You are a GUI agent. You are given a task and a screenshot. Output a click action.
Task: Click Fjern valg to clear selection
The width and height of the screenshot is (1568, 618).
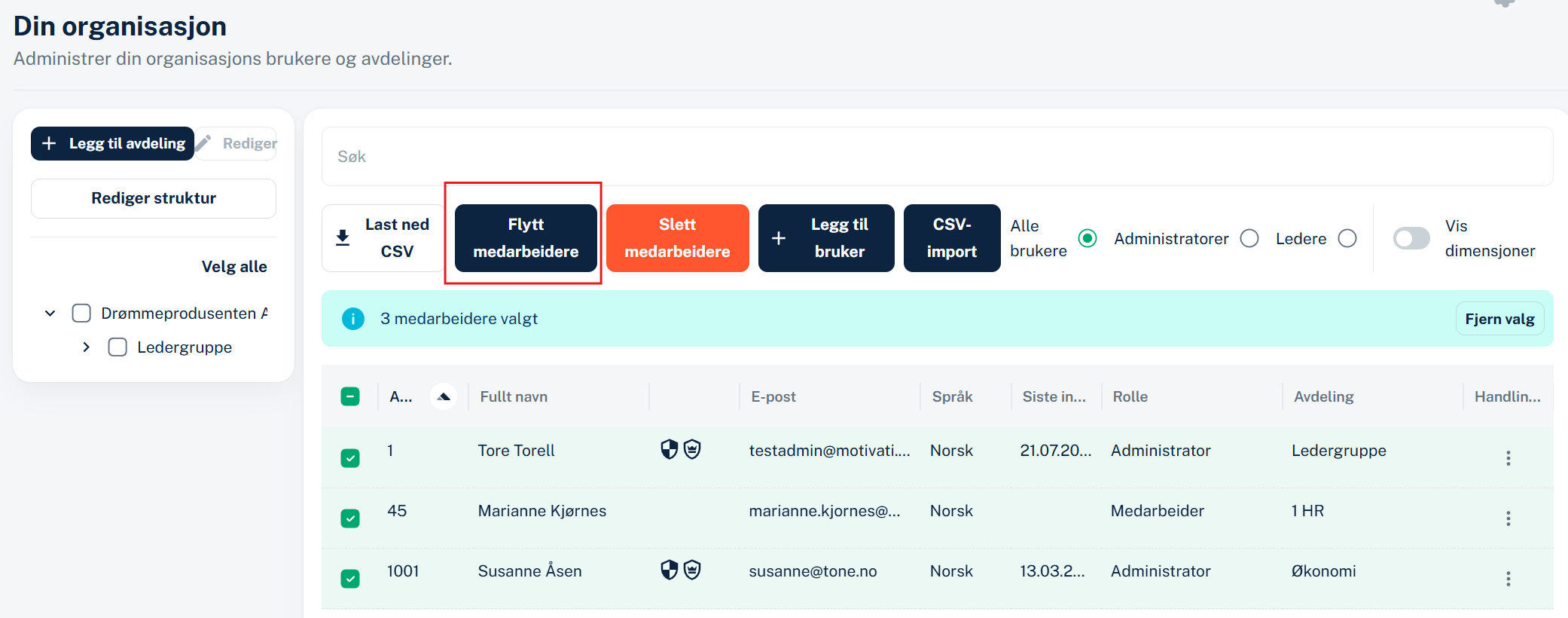(1499, 319)
